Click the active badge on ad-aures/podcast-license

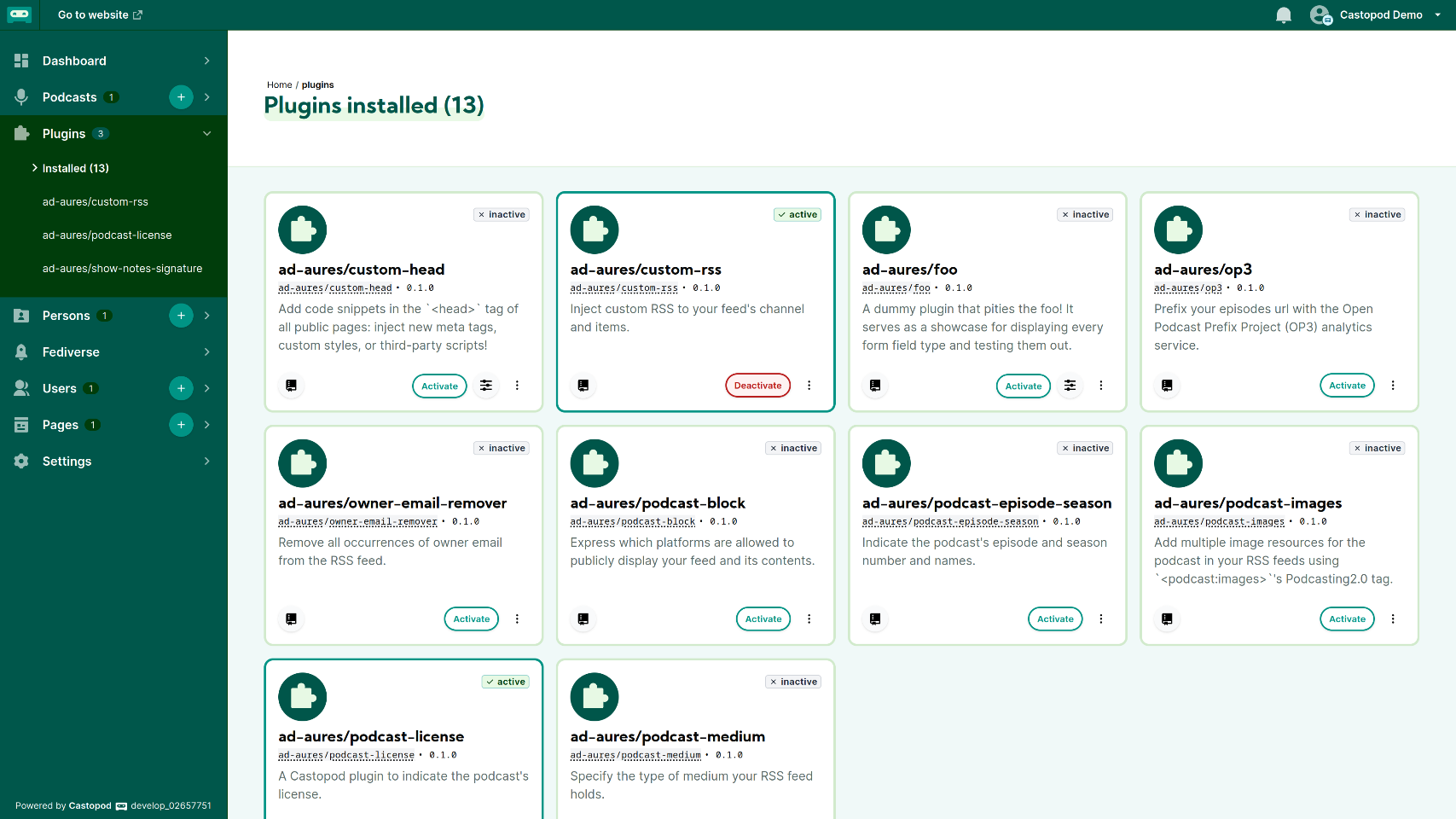click(x=505, y=682)
